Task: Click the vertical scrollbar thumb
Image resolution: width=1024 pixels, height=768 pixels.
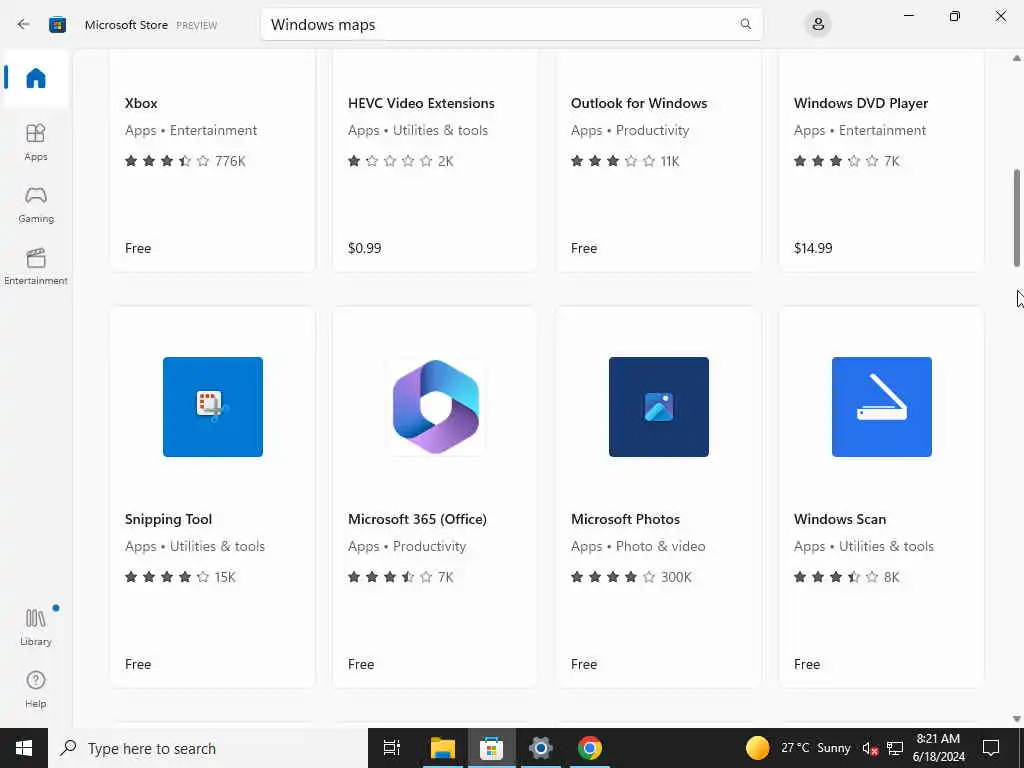Action: click(1017, 217)
